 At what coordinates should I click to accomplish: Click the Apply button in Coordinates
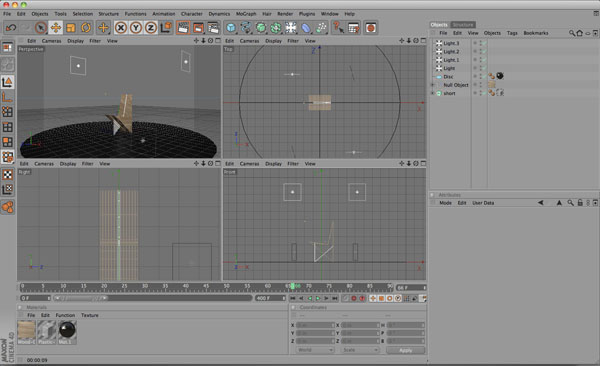click(406, 350)
